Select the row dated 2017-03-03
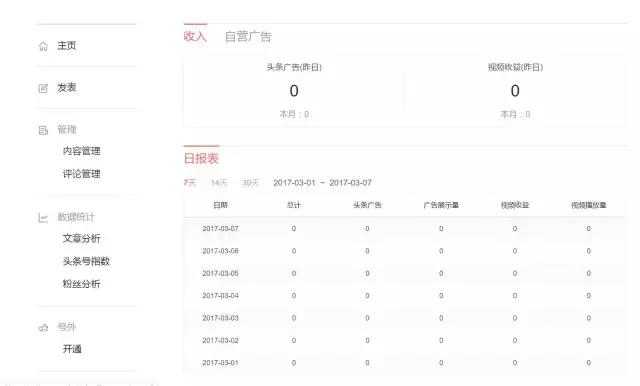 [x=404, y=318]
